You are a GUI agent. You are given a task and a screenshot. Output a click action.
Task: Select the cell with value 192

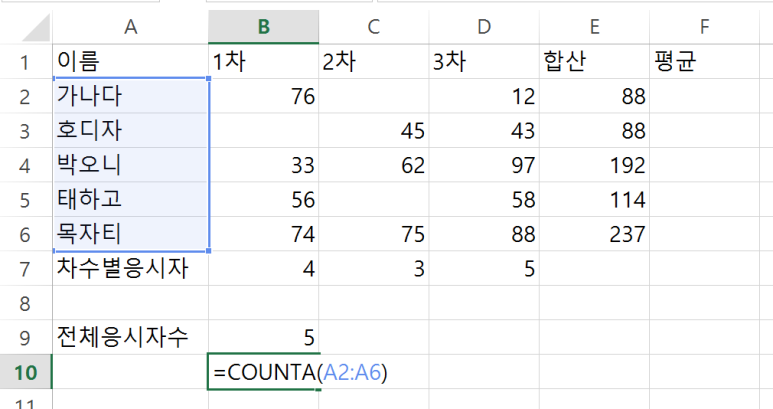point(595,165)
